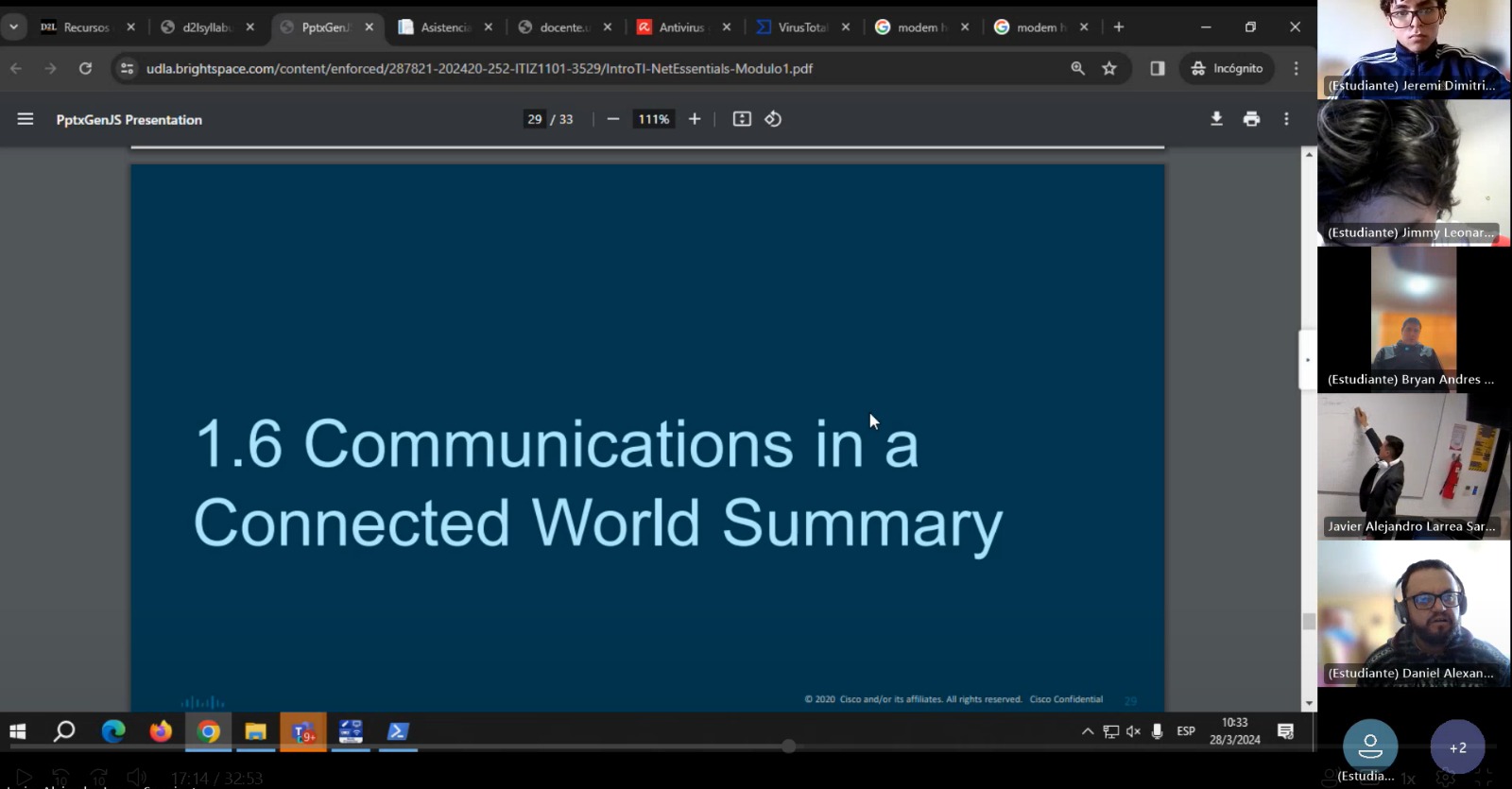Expand the tab search dropdown

14,26
